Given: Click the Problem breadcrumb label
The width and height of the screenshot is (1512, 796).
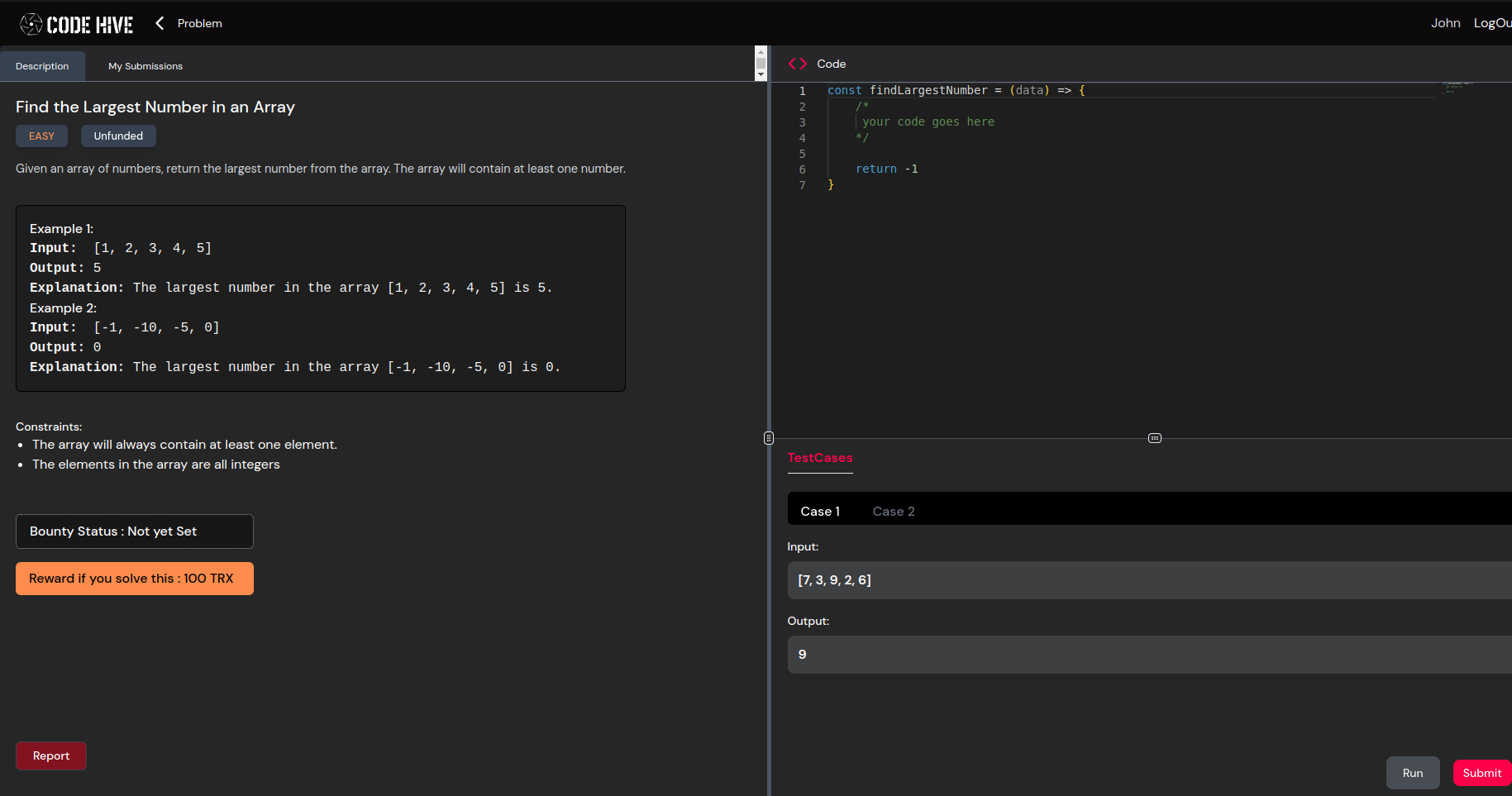Looking at the screenshot, I should (200, 23).
